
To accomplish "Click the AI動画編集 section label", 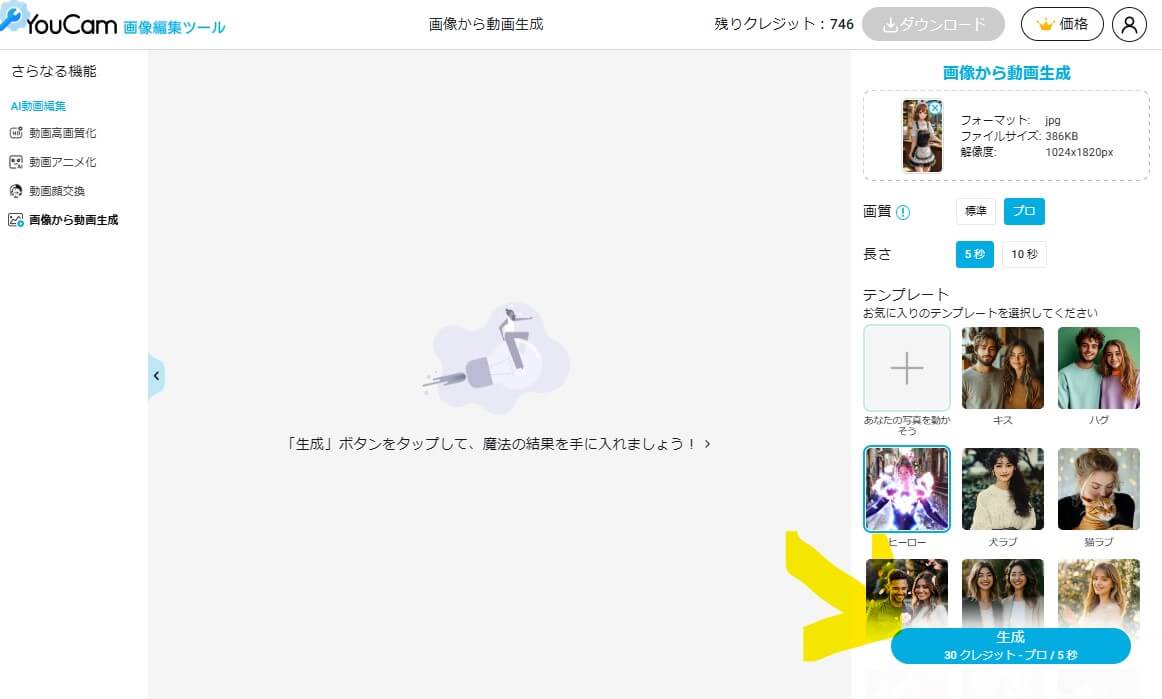I will click(x=39, y=106).
